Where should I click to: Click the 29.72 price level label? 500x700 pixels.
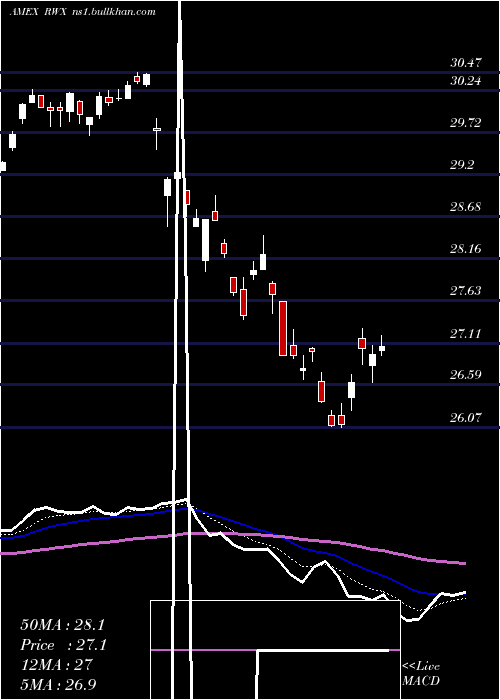pyautogui.click(x=466, y=123)
